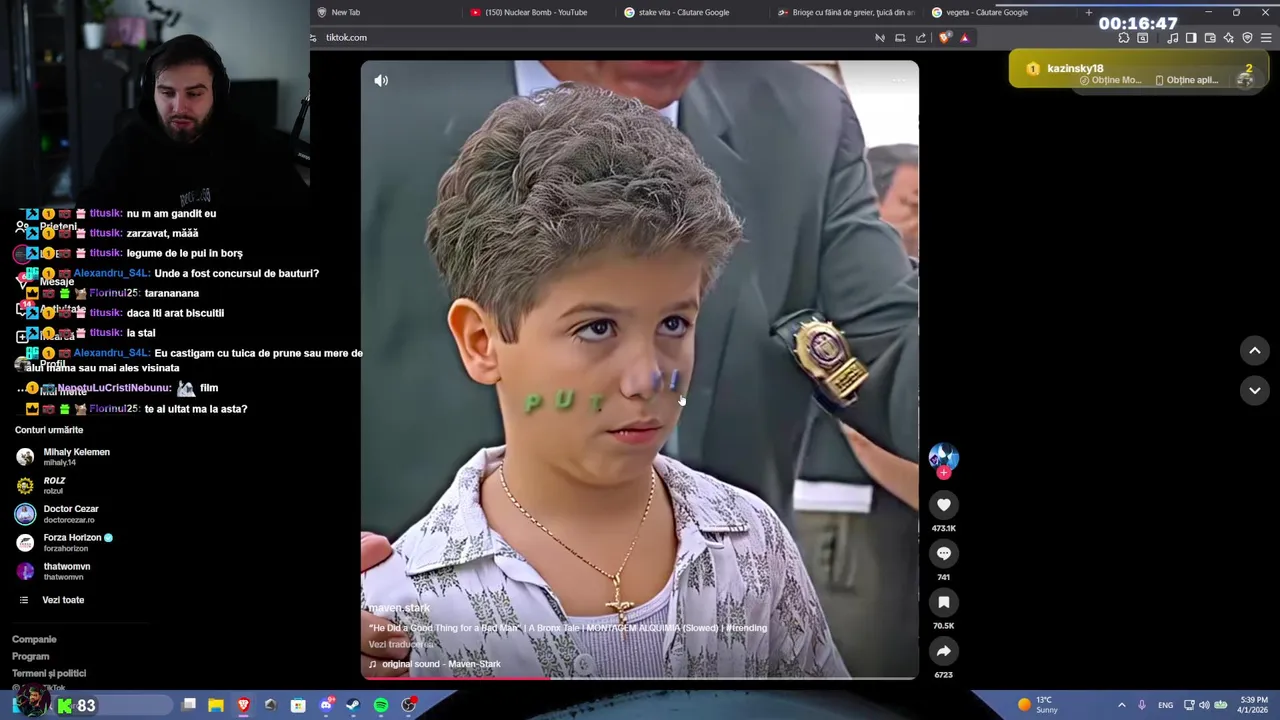Open Task View in the taskbar

(189, 705)
